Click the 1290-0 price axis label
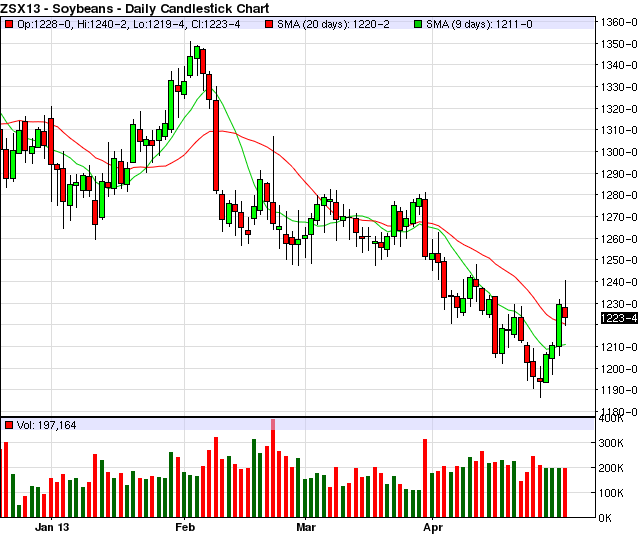 [x=620, y=174]
